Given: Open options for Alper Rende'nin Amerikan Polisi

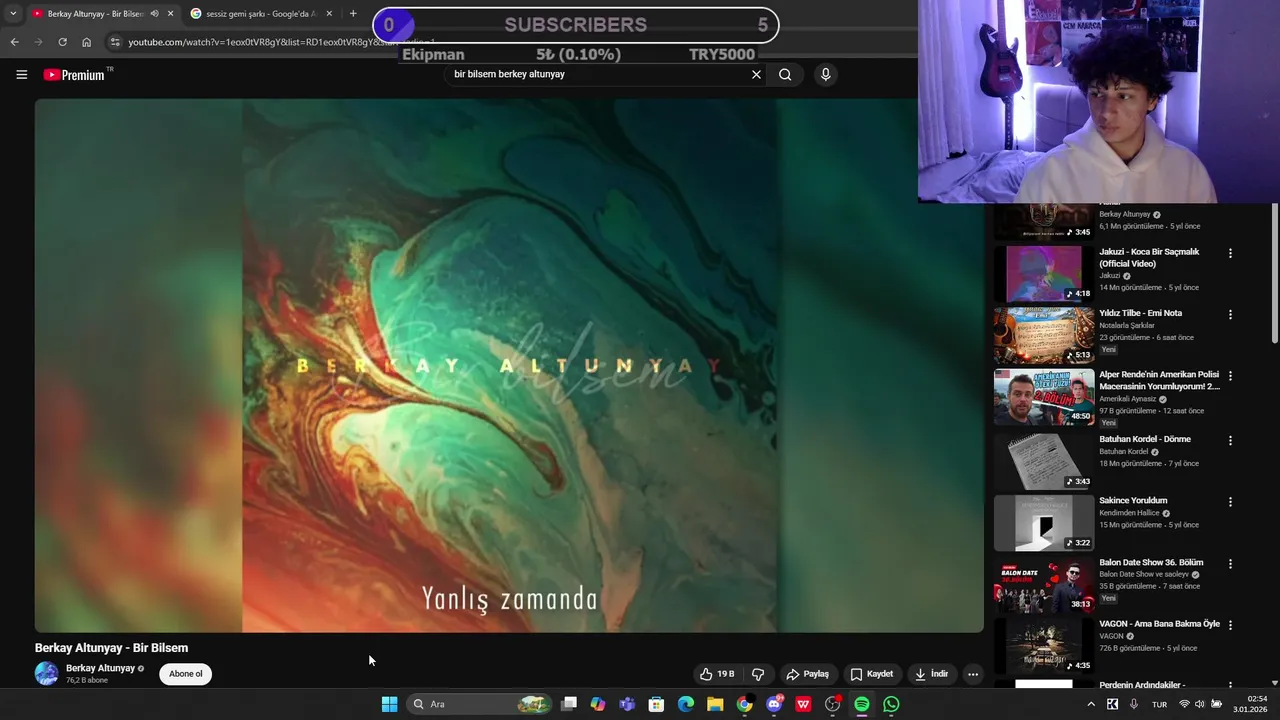Looking at the screenshot, I should [x=1230, y=376].
